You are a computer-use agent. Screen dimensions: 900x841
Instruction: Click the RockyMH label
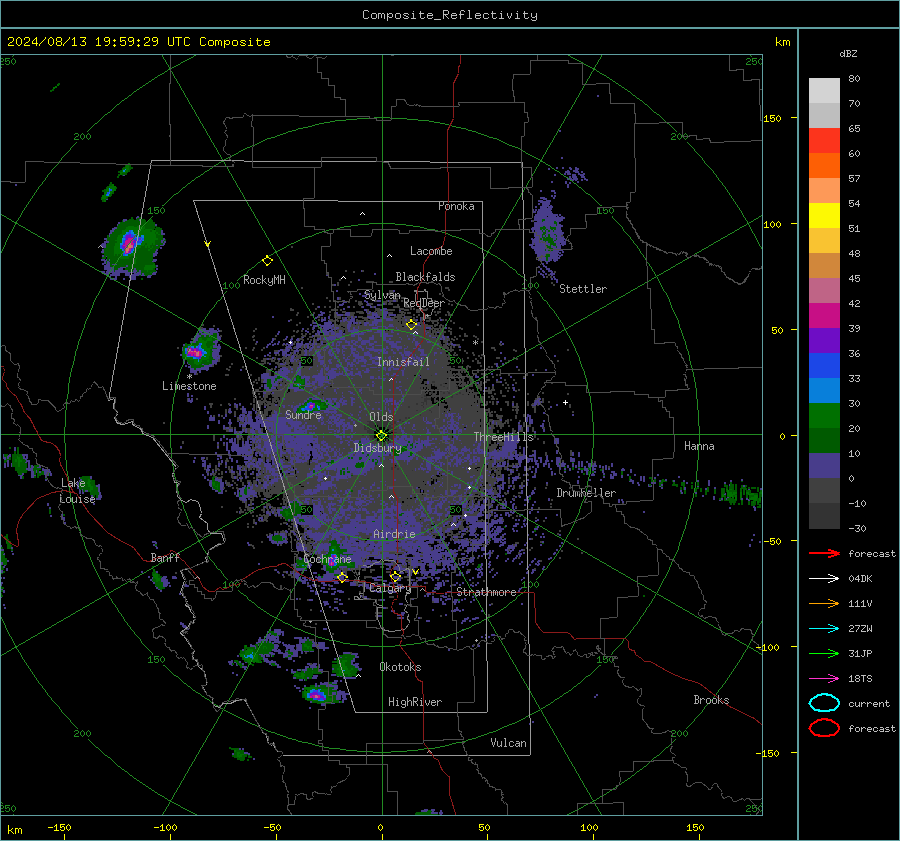264,280
